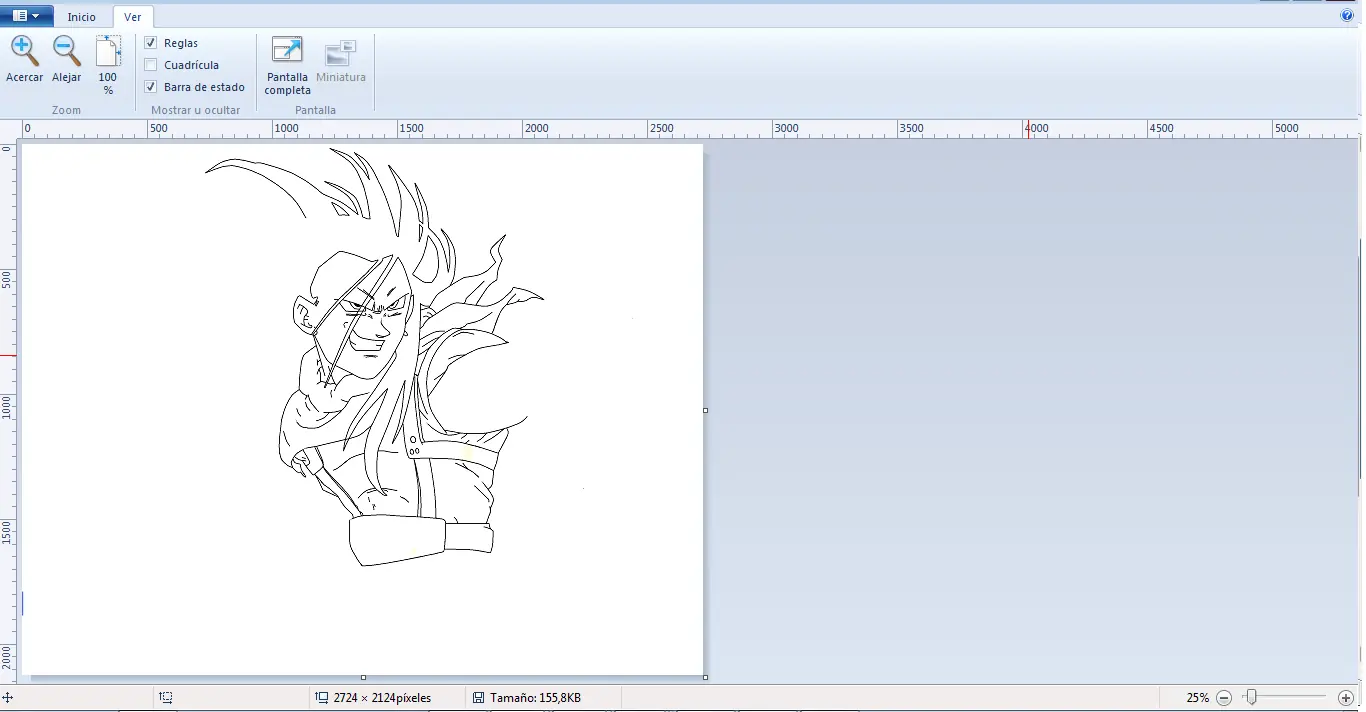Click the selection size icon in status bar
The image size is (1366, 712).
coord(166,698)
